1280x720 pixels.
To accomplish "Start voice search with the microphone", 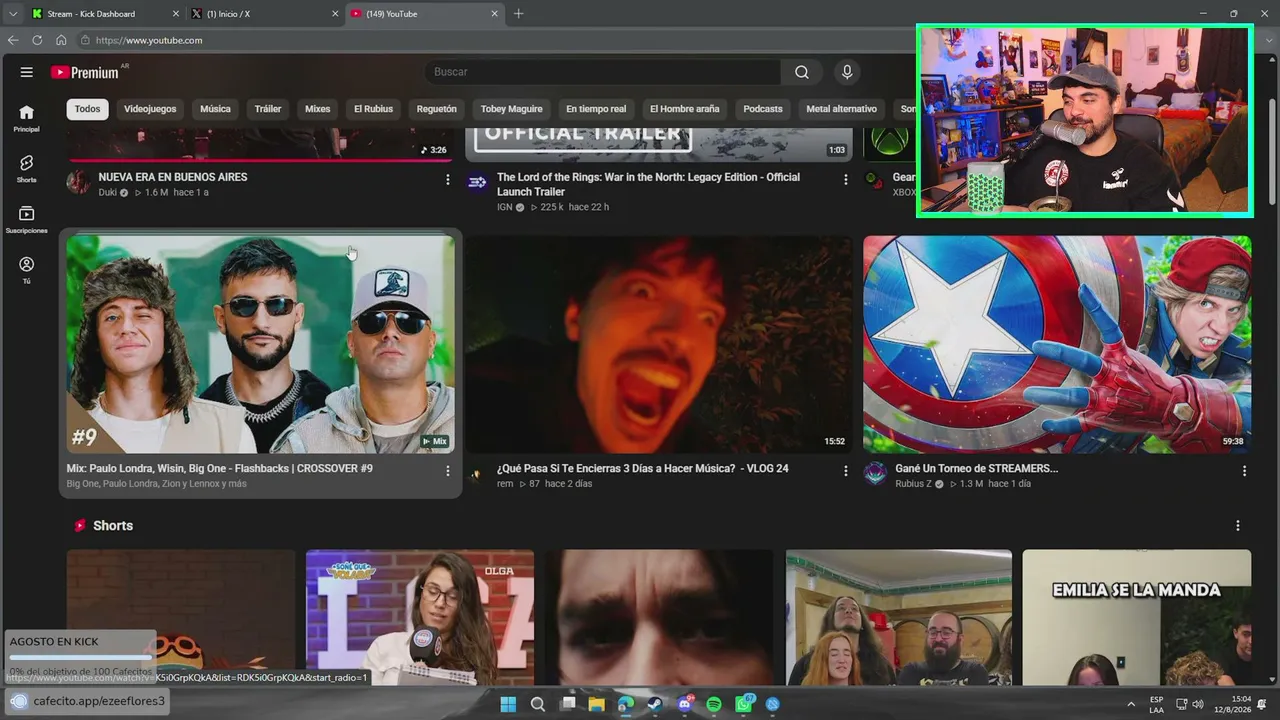I will pyautogui.click(x=847, y=72).
